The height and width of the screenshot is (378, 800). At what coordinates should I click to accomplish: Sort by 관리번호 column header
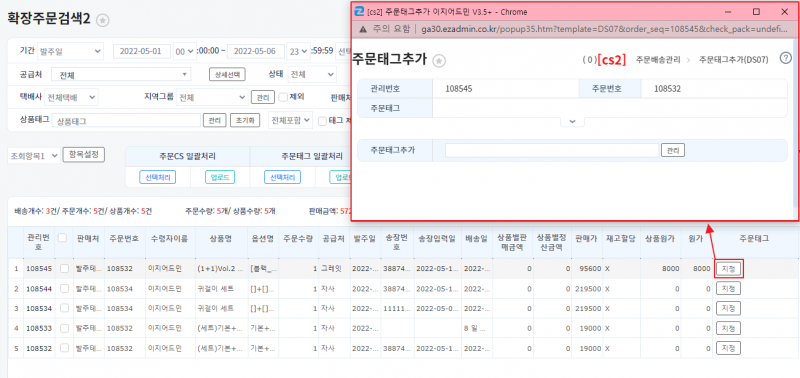38,242
